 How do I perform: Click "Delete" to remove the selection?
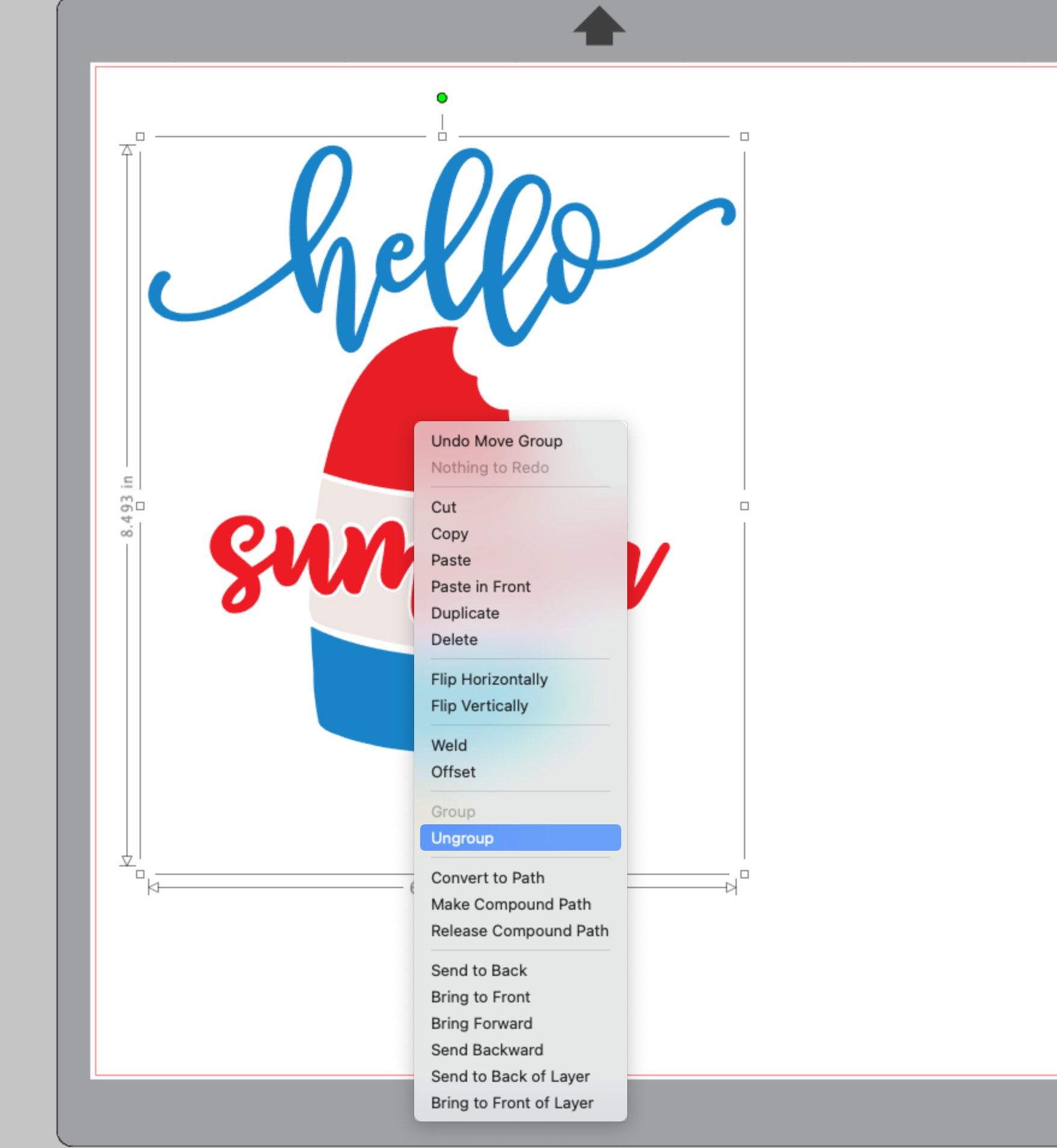click(454, 640)
